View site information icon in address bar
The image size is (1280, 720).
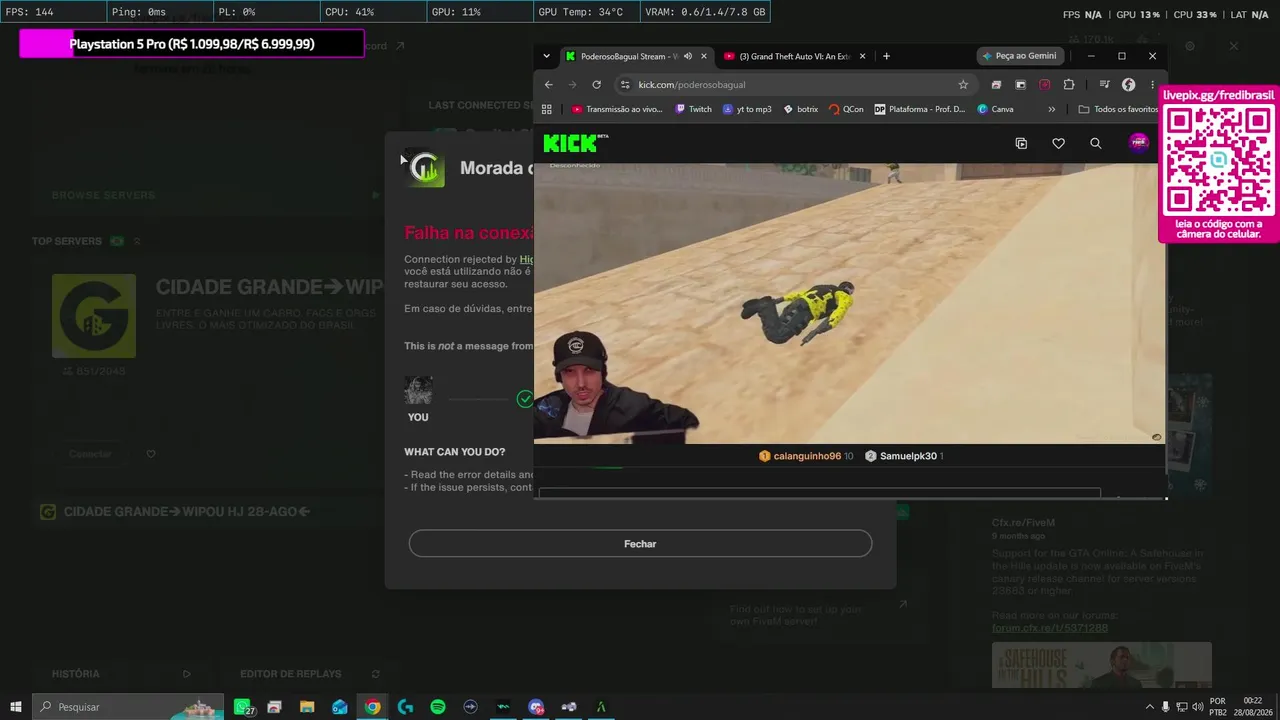tap(625, 85)
